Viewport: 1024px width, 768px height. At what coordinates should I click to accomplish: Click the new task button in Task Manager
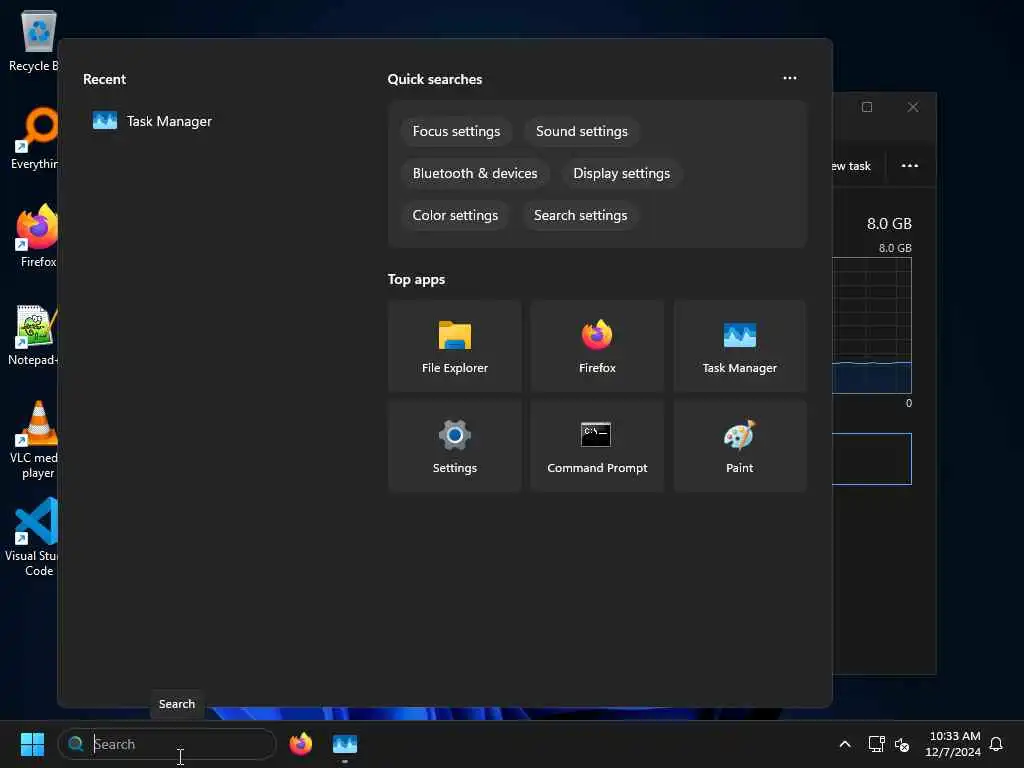coord(852,166)
